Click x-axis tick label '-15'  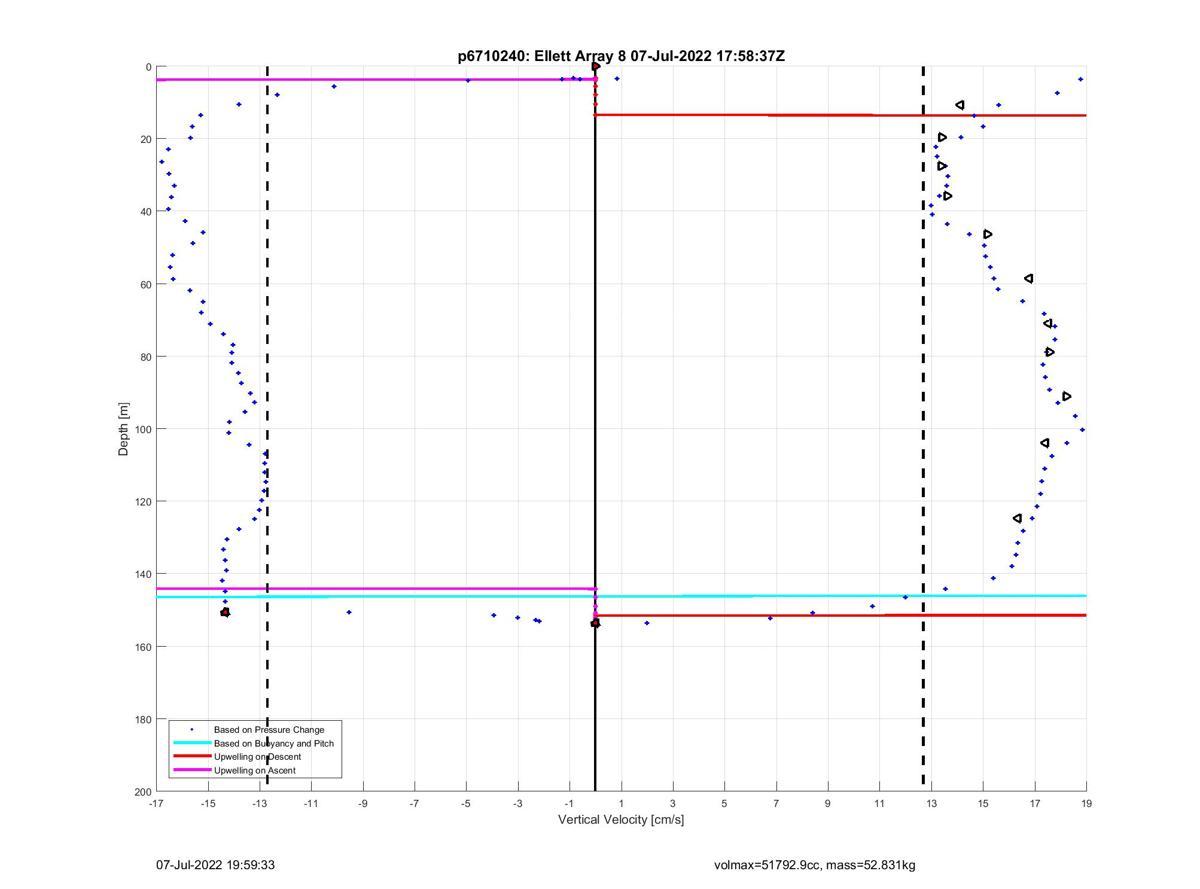[x=208, y=804]
